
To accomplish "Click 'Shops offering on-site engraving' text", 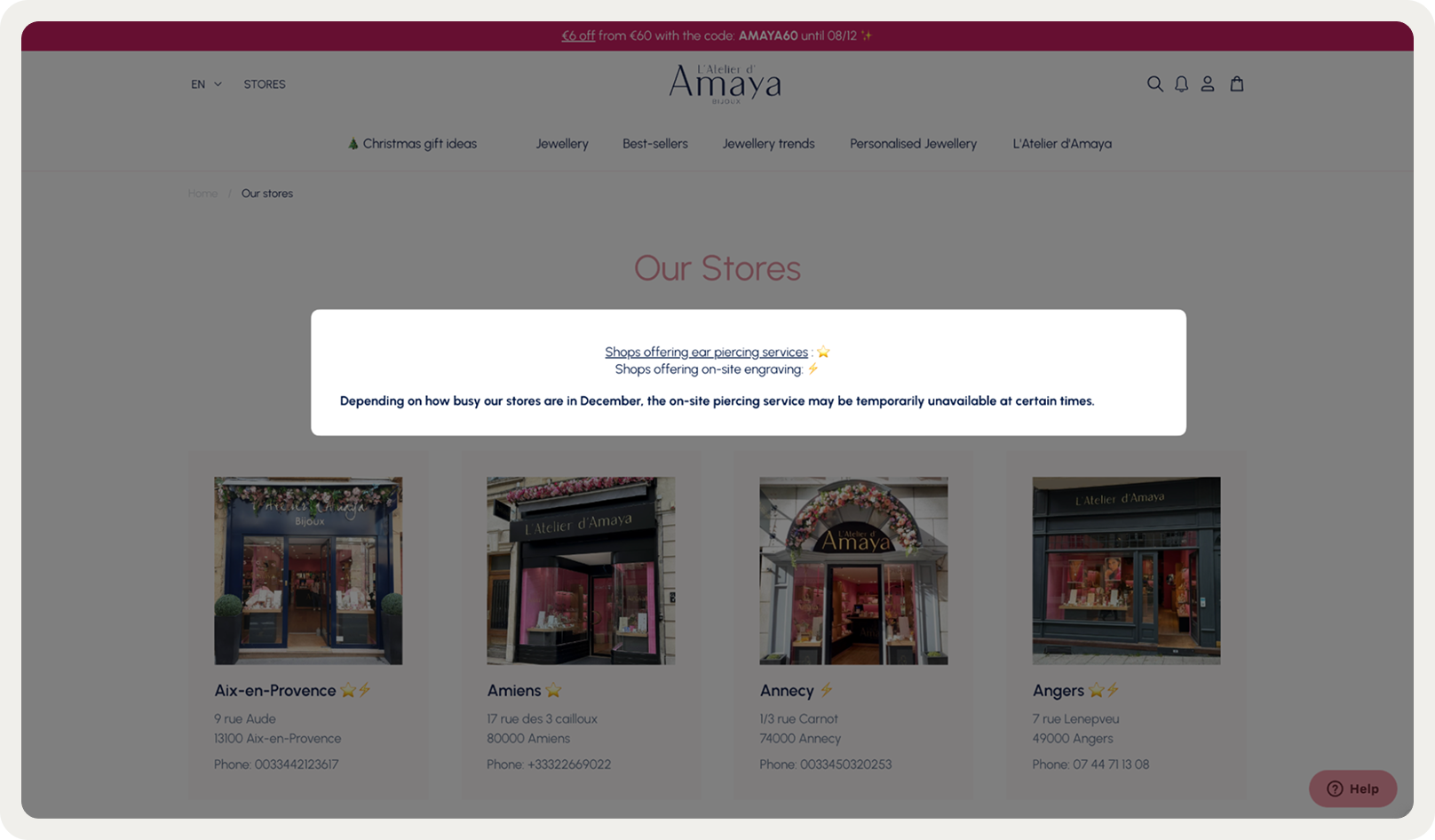I will point(708,369).
